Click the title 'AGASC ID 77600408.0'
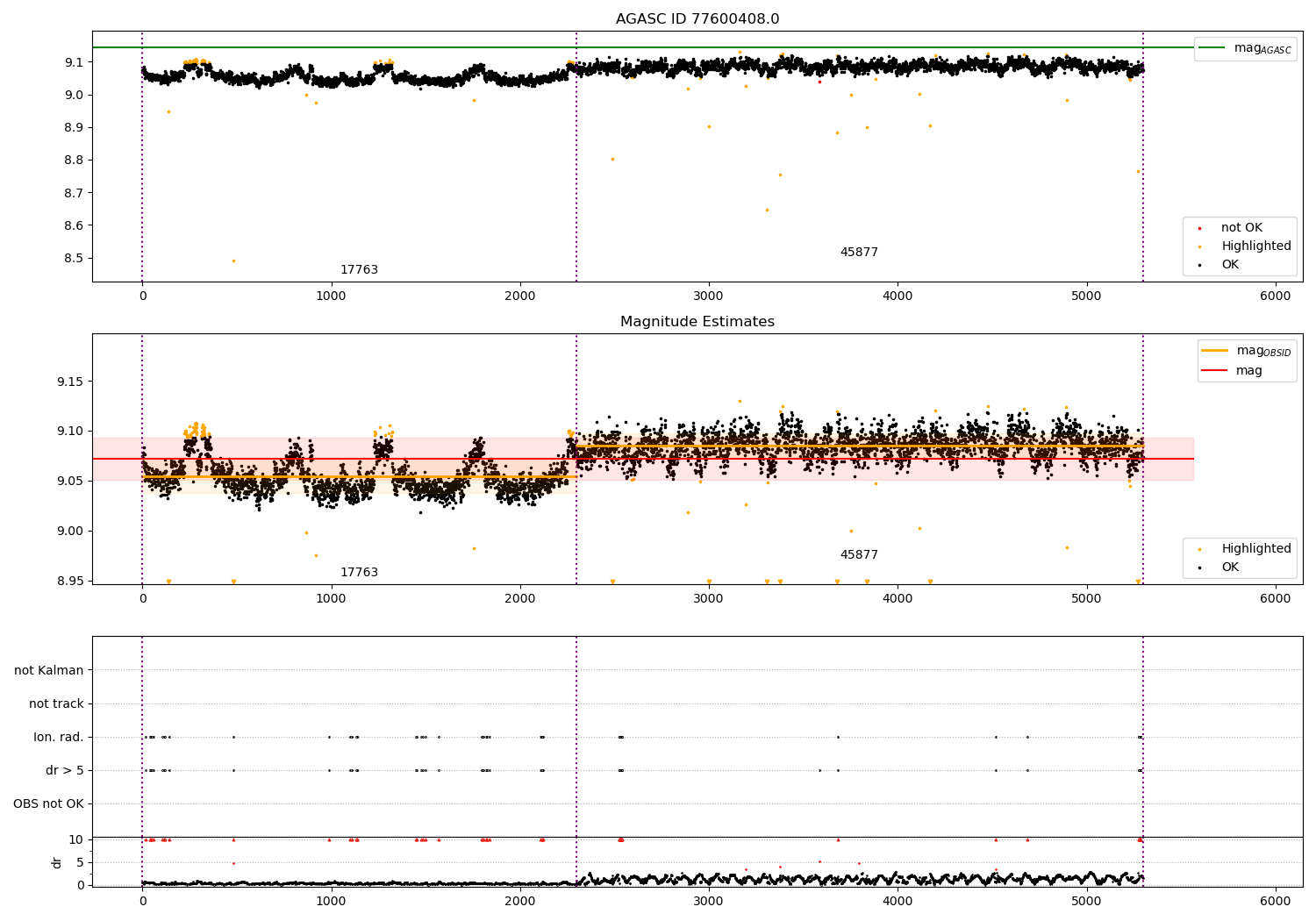 tap(697, 19)
